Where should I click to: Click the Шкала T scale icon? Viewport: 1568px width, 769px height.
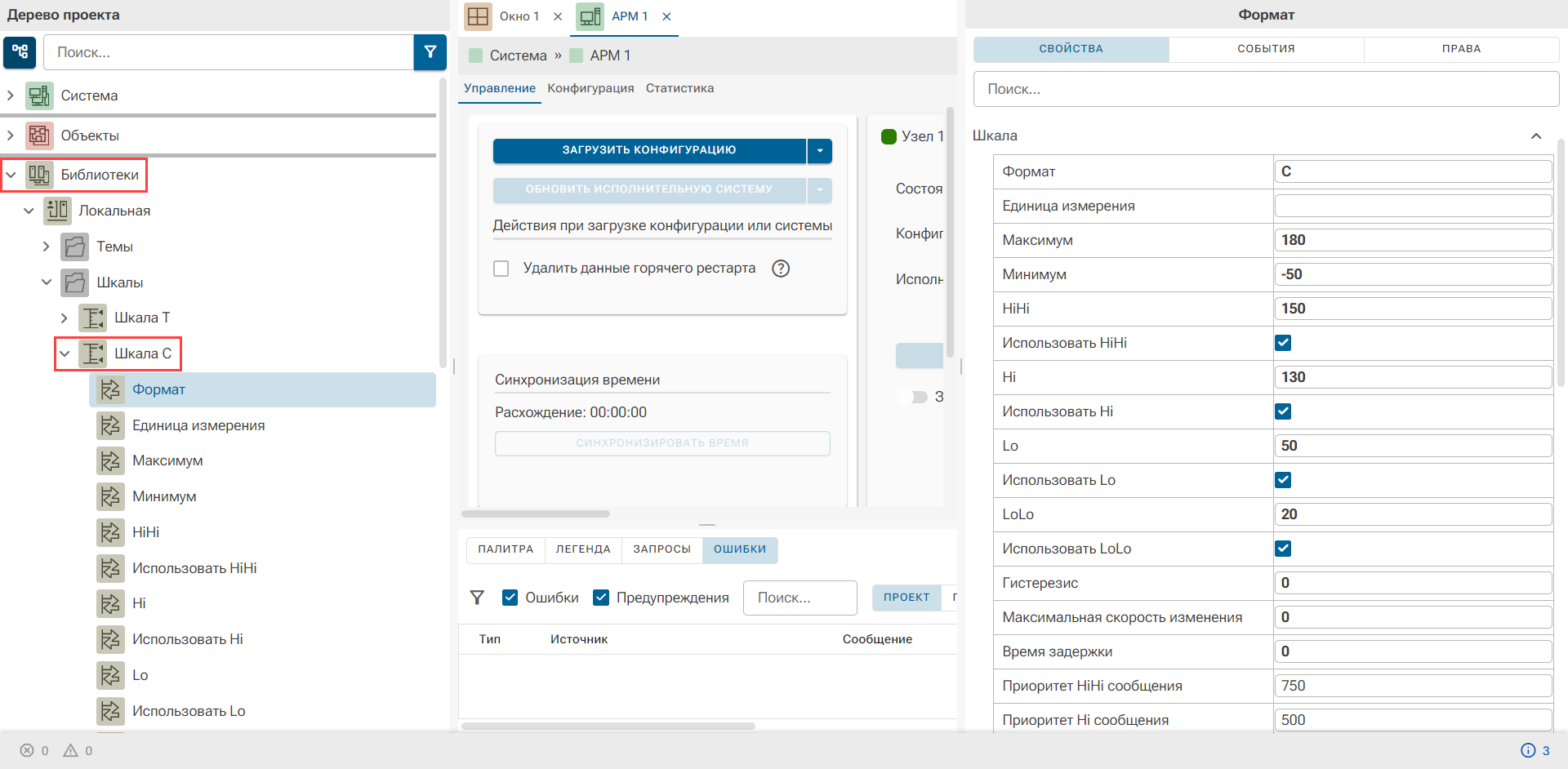click(93, 318)
